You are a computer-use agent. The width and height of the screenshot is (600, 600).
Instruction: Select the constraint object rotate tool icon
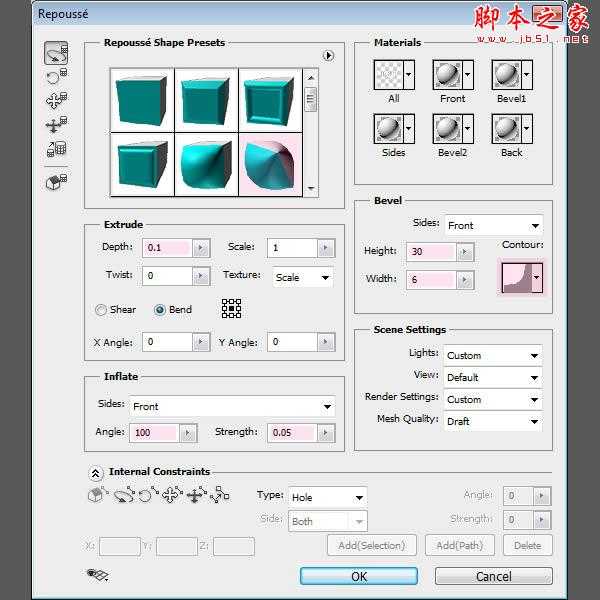[124, 495]
